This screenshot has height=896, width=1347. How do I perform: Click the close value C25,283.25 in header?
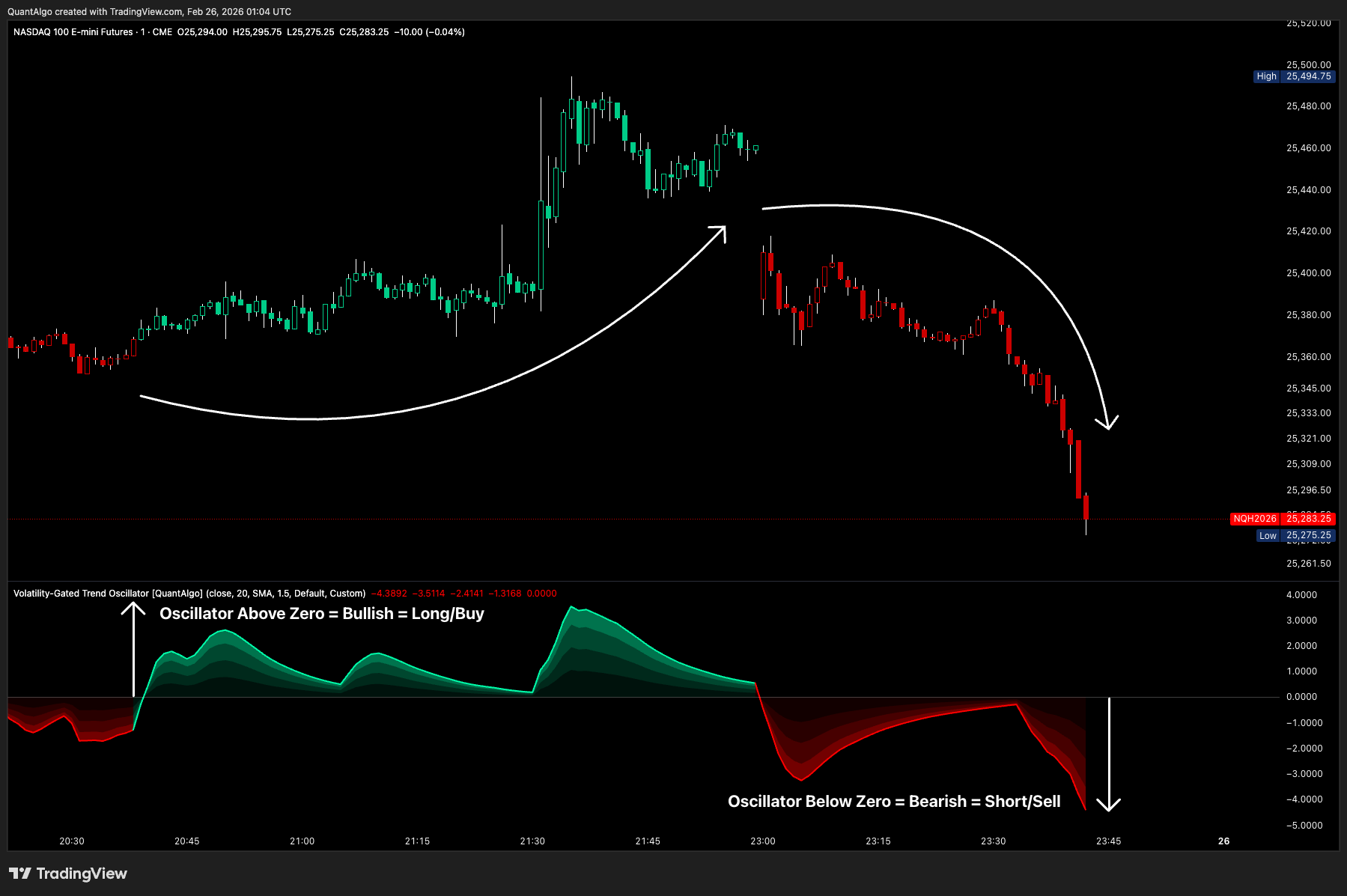364,32
